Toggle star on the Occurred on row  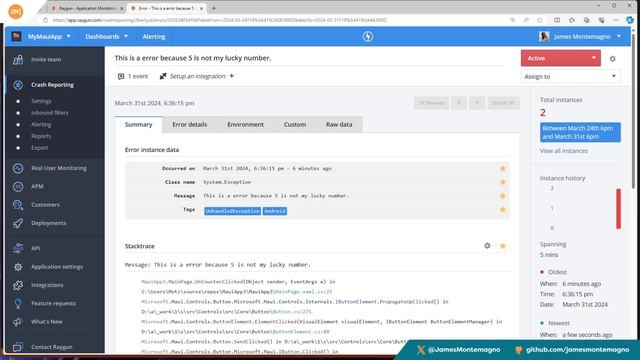coord(502,168)
